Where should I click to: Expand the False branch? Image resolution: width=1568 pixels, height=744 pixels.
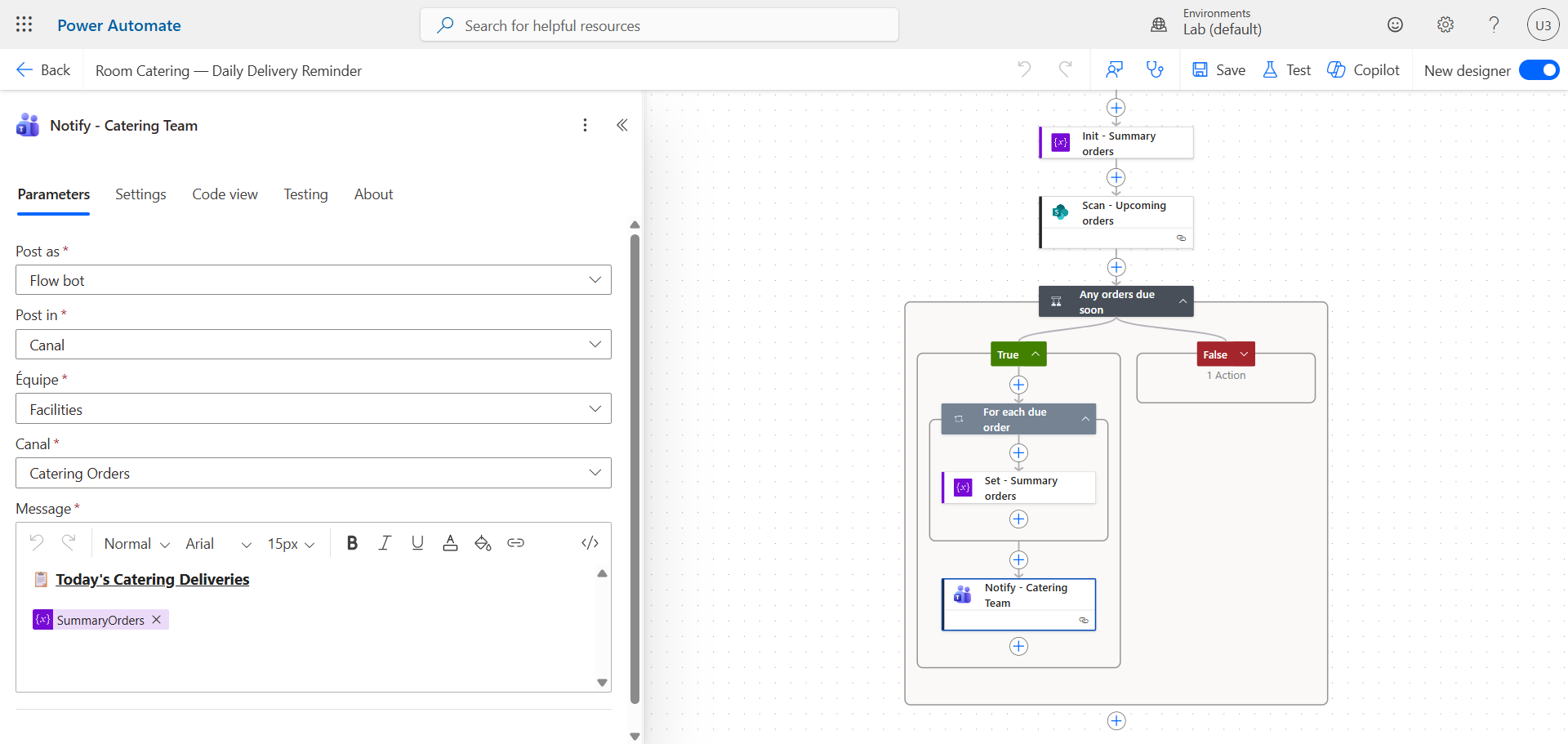1244,354
